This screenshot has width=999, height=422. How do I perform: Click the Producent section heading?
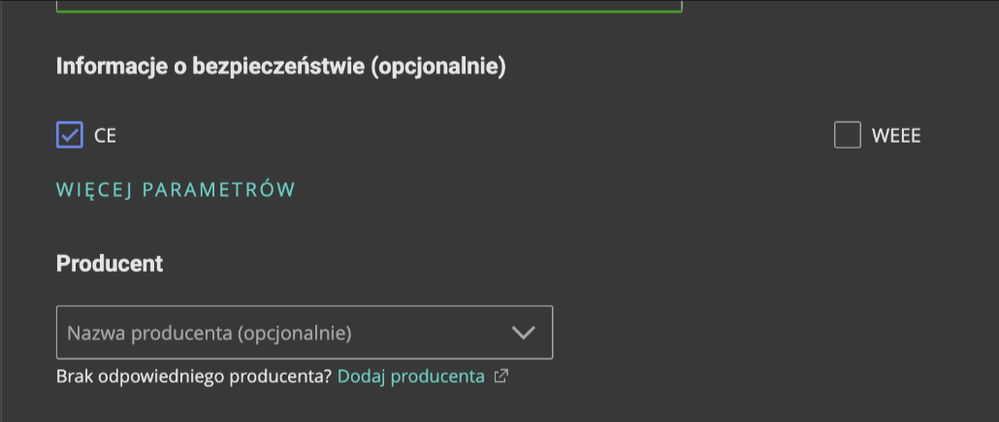click(x=110, y=264)
